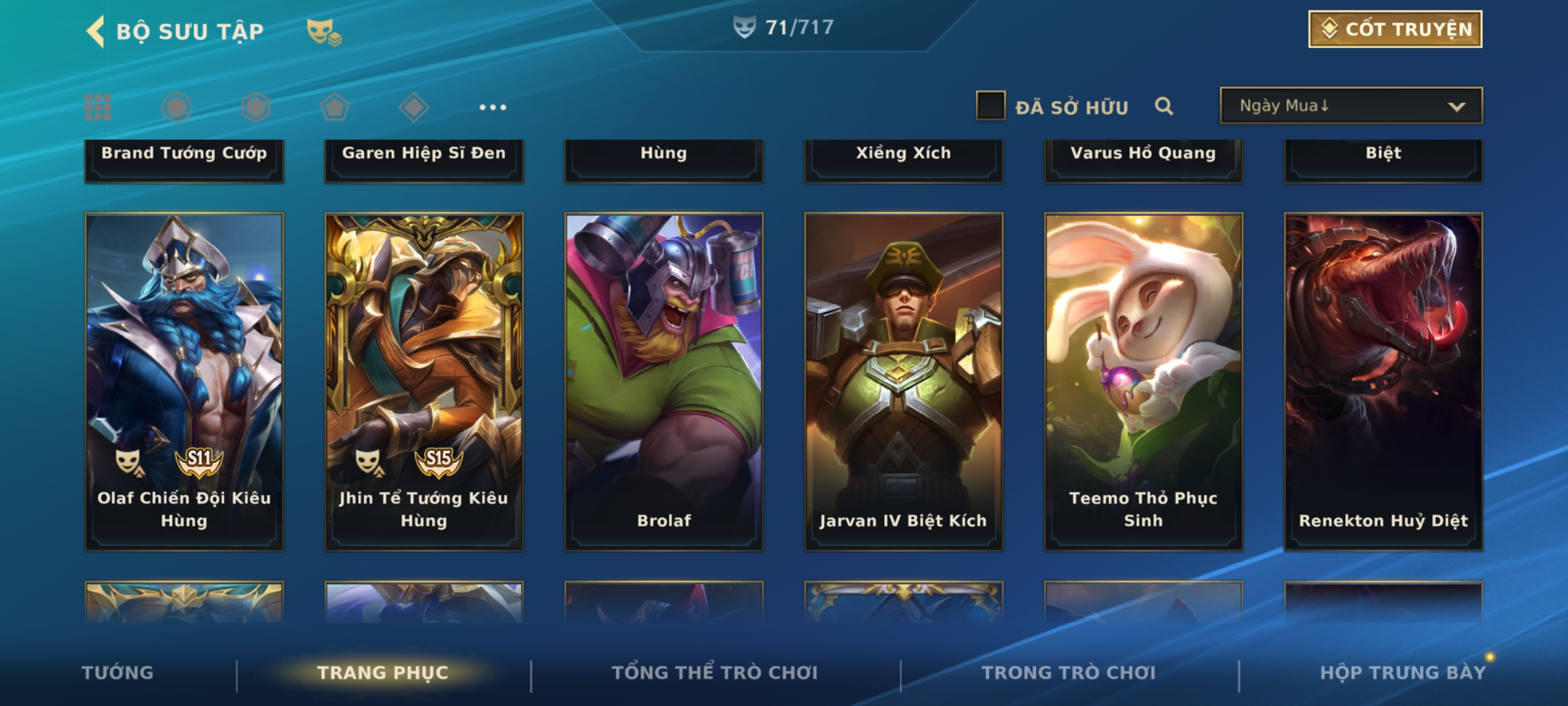Select the diamond rarity filter icon
This screenshot has height=706, width=1568.
coord(414,107)
